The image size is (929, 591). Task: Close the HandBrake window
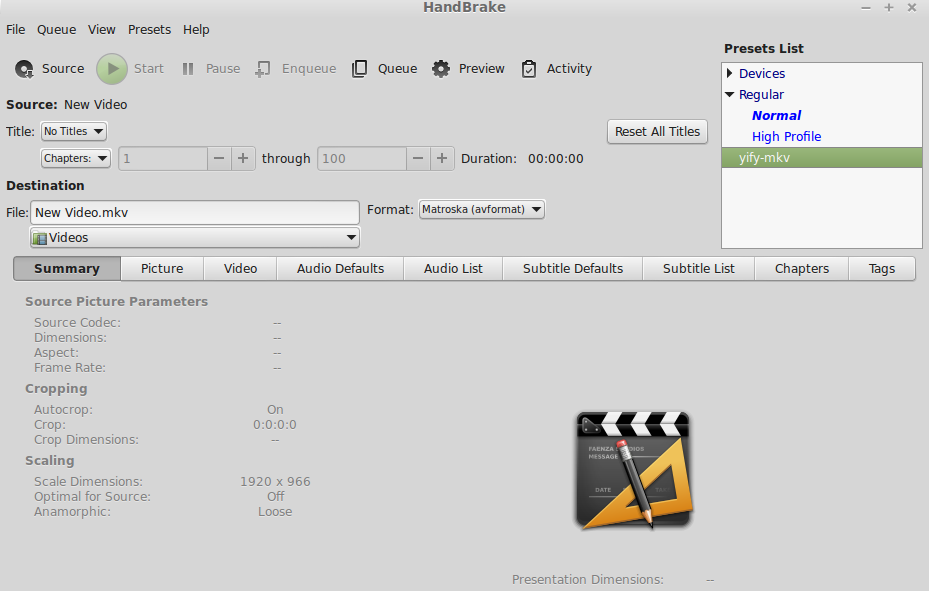click(912, 8)
